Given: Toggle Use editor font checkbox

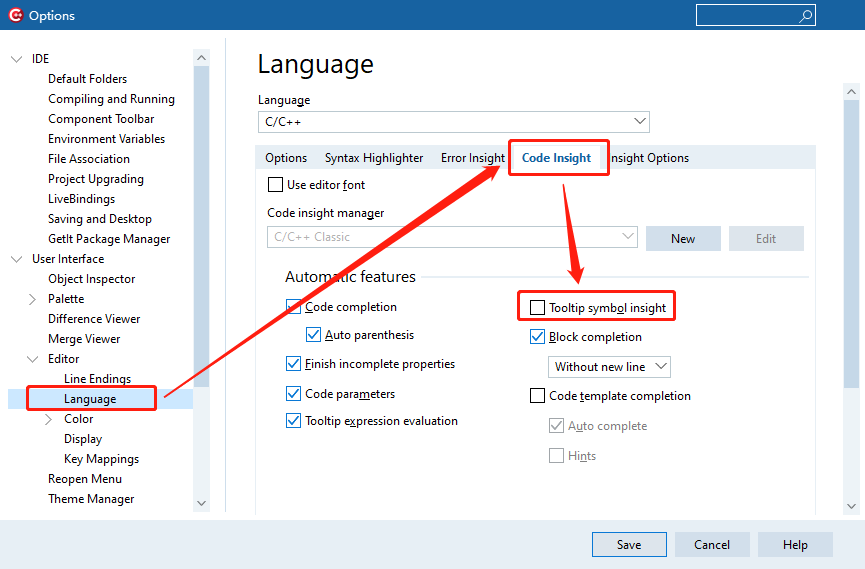Looking at the screenshot, I should click(275, 184).
